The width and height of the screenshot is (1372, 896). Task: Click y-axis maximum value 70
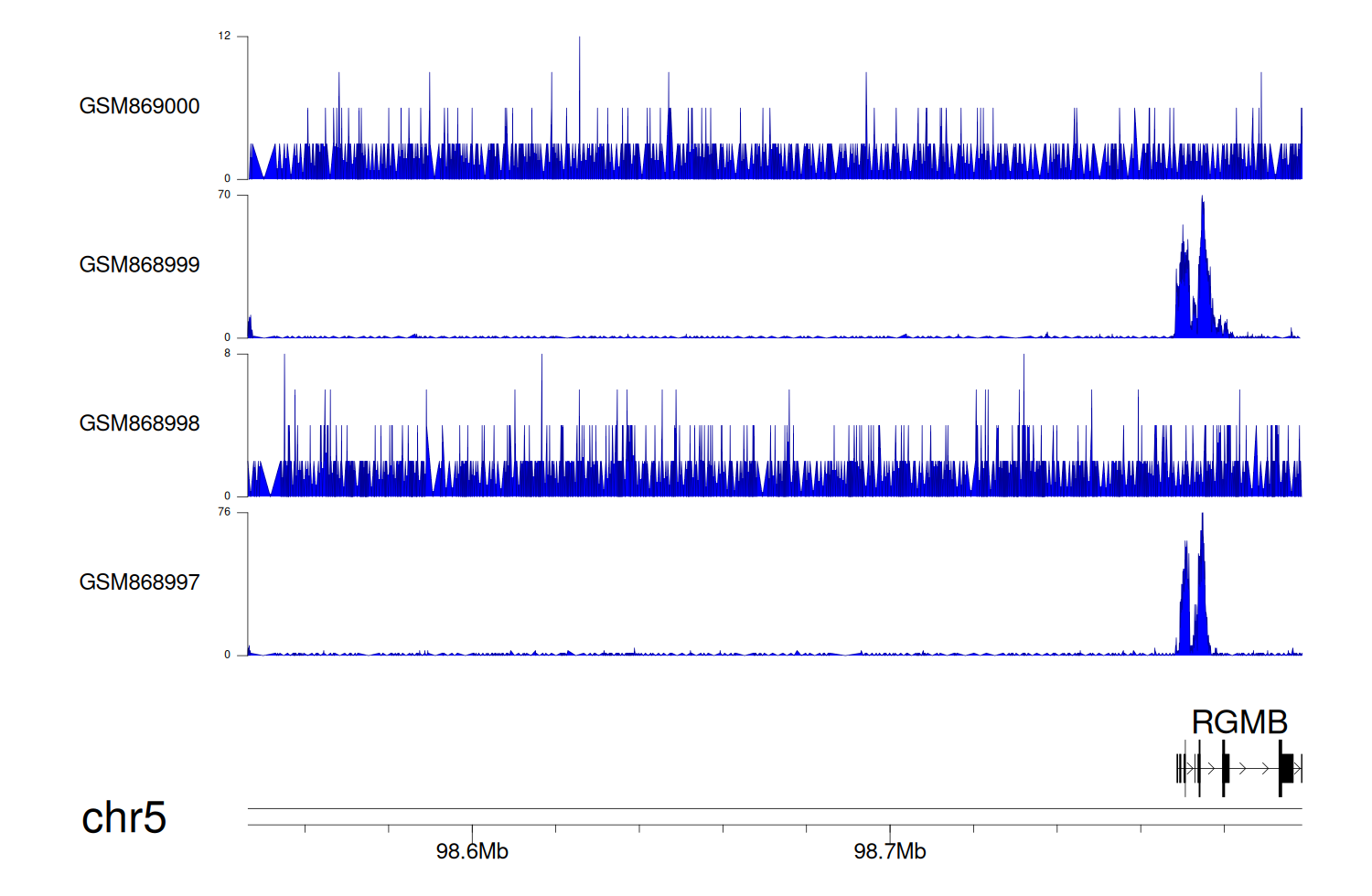coord(224,195)
